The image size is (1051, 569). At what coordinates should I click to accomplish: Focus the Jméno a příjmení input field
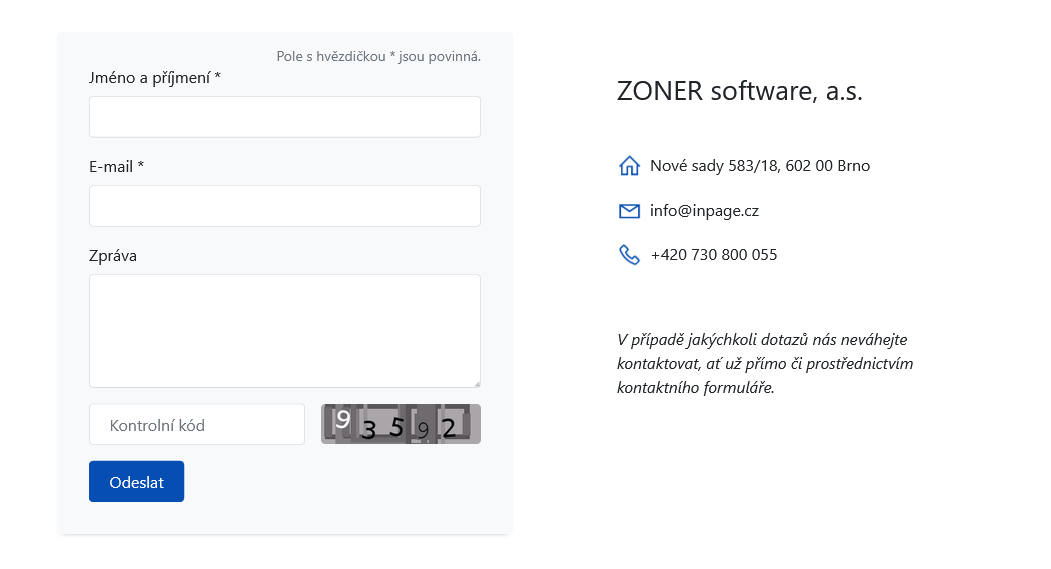(x=285, y=117)
